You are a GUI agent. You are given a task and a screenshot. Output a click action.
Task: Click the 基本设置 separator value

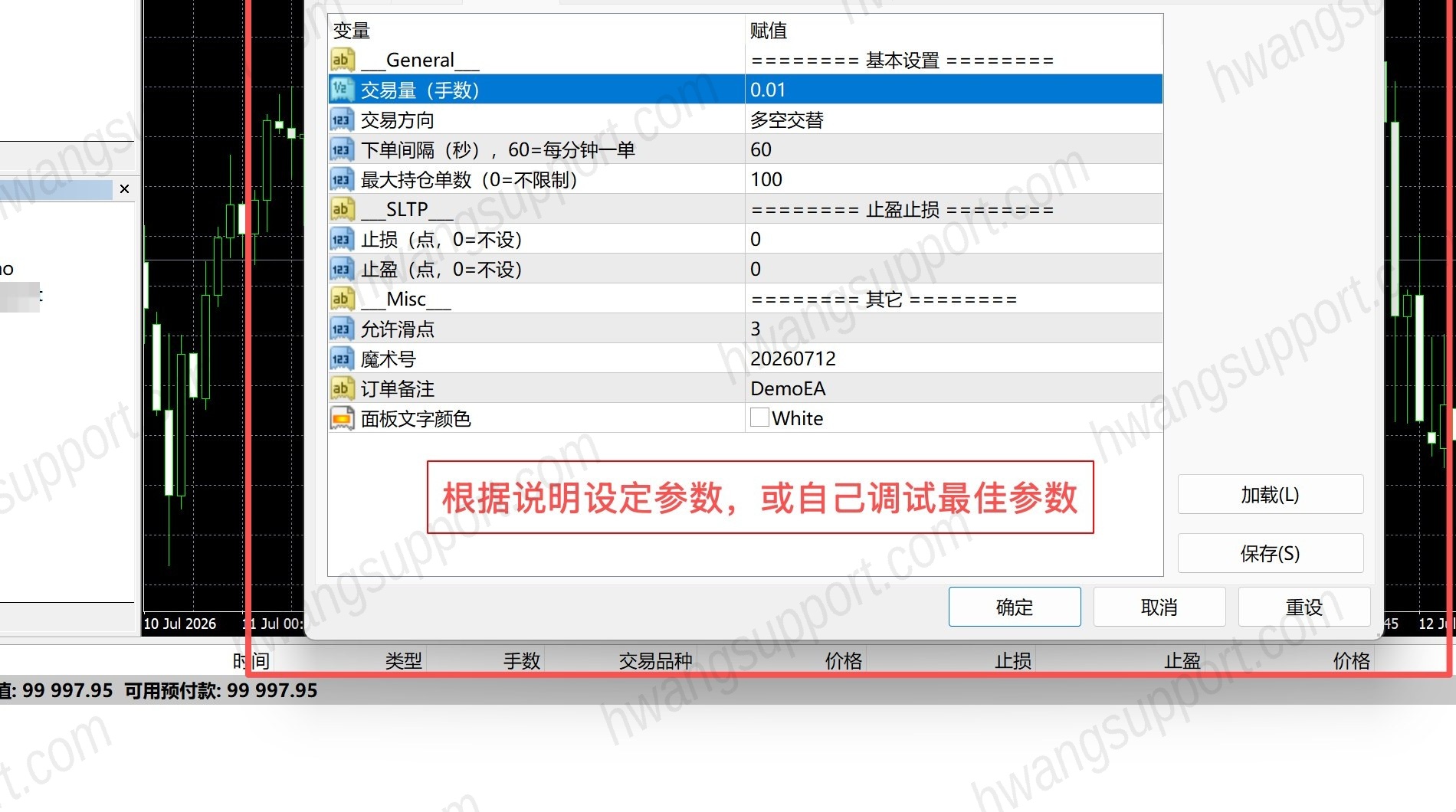[902, 60]
